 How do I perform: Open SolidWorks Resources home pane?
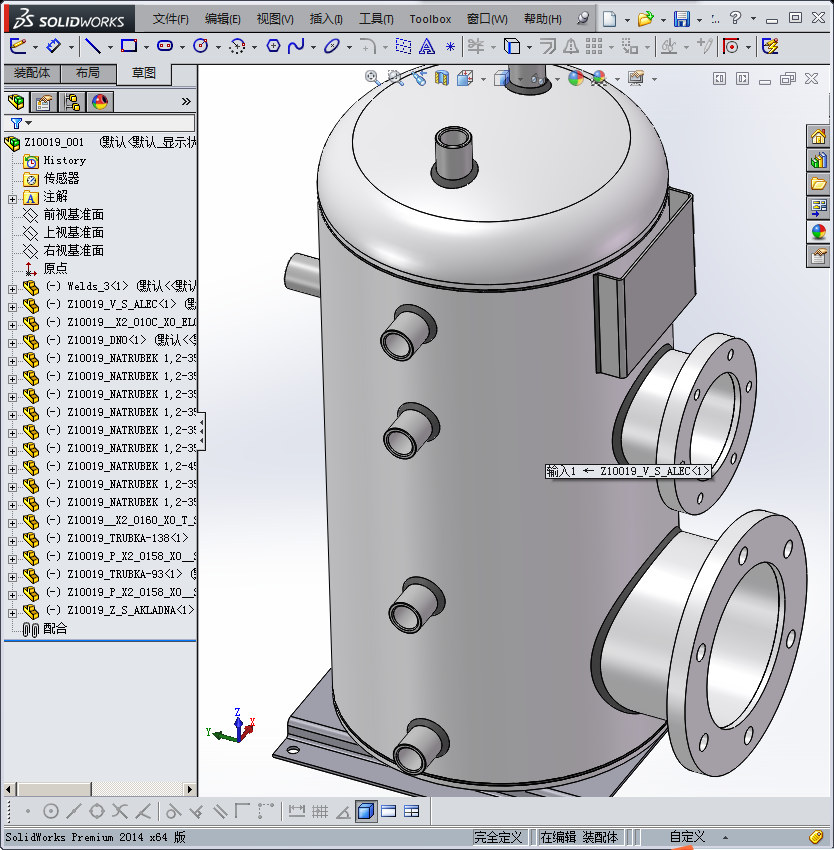(818, 137)
